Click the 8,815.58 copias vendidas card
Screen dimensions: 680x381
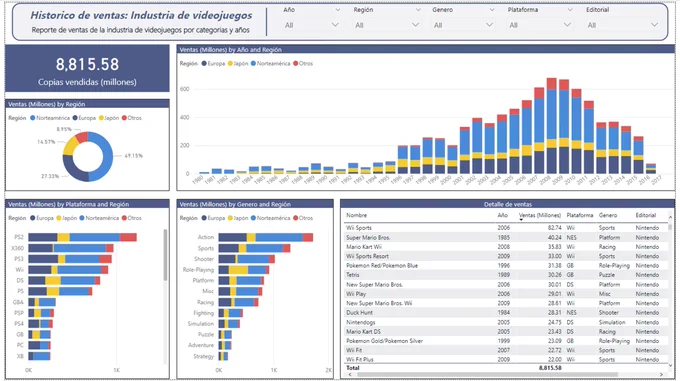[87, 68]
